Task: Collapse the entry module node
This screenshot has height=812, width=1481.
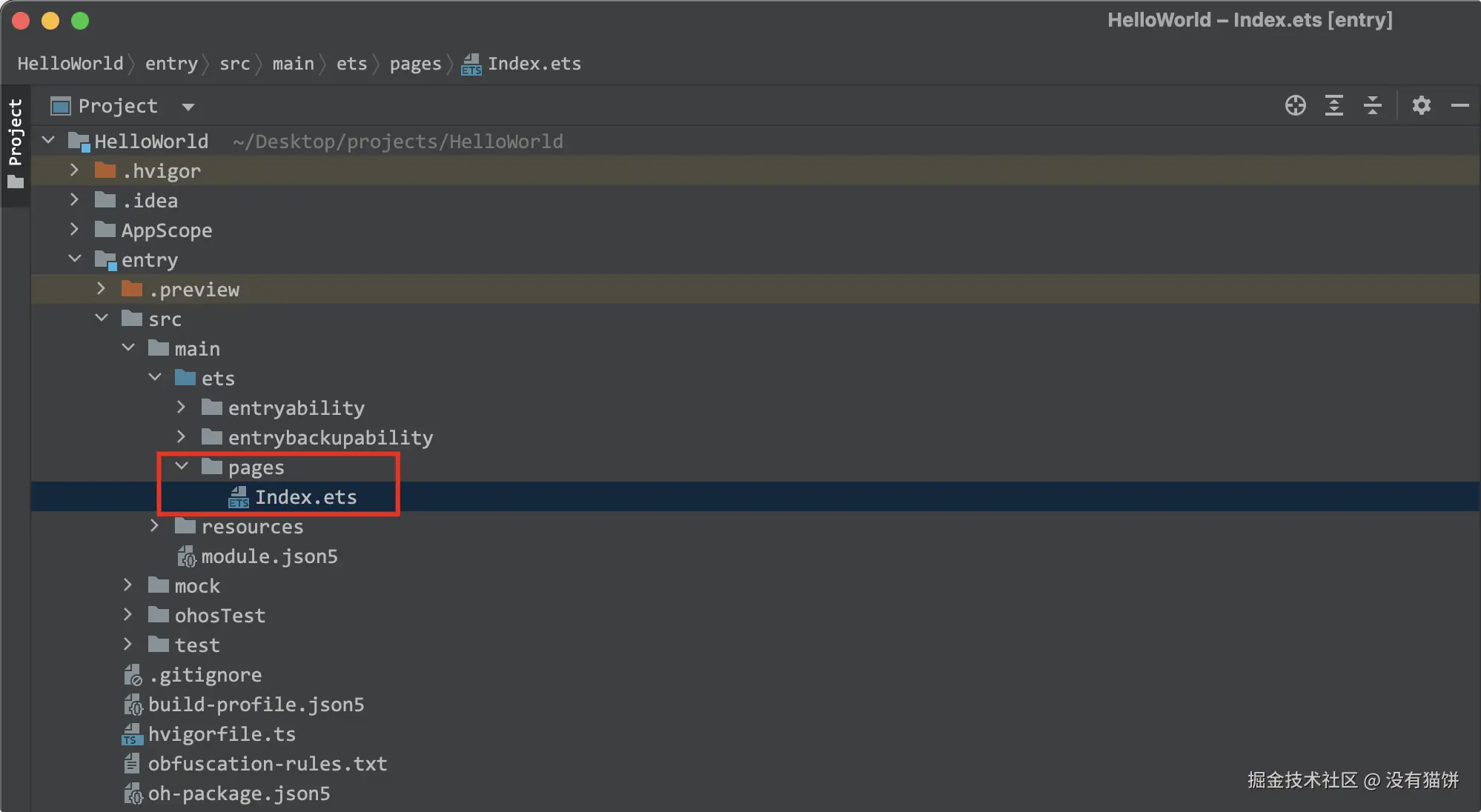Action: tap(75, 259)
